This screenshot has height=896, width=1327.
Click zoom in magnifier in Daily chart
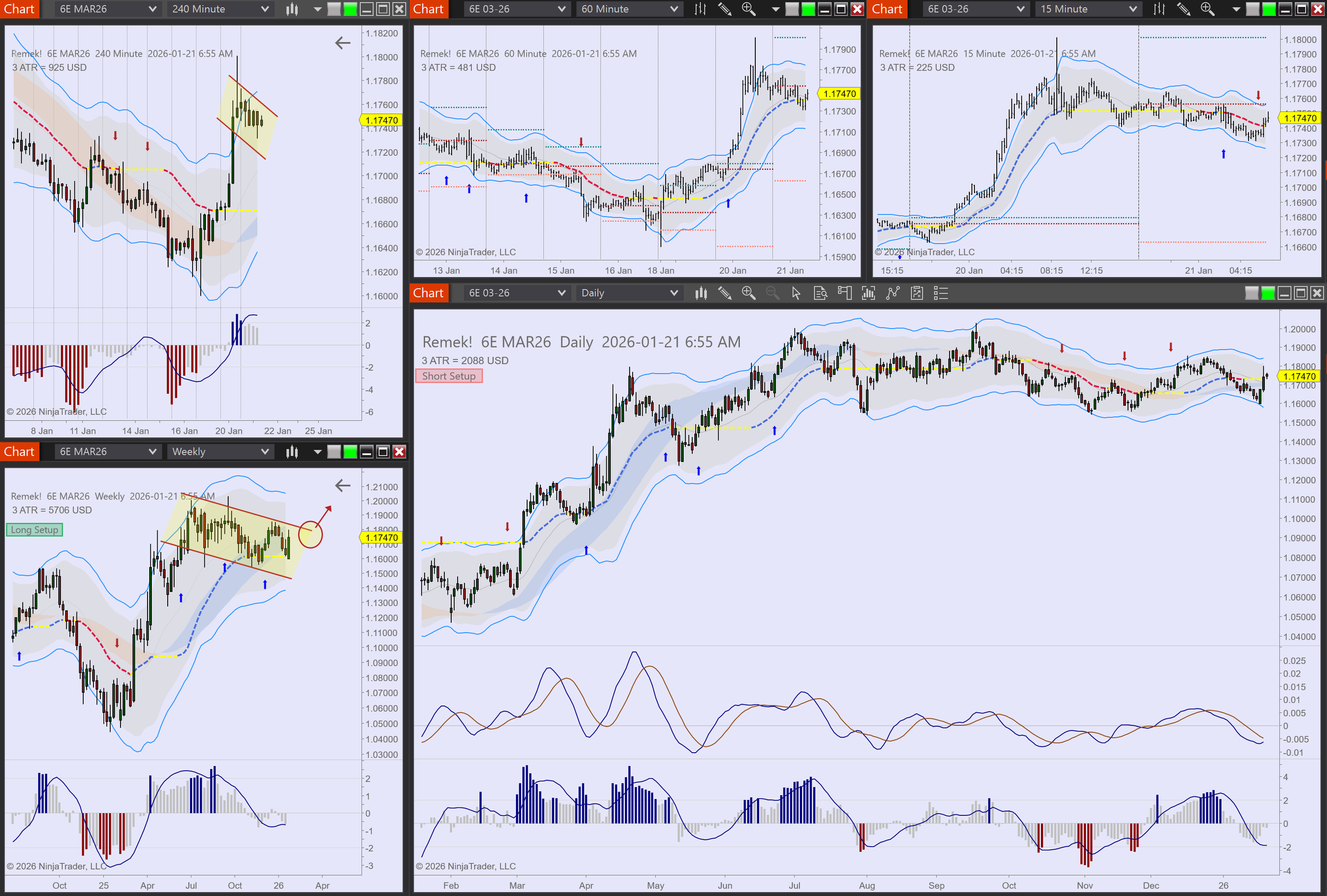[748, 293]
